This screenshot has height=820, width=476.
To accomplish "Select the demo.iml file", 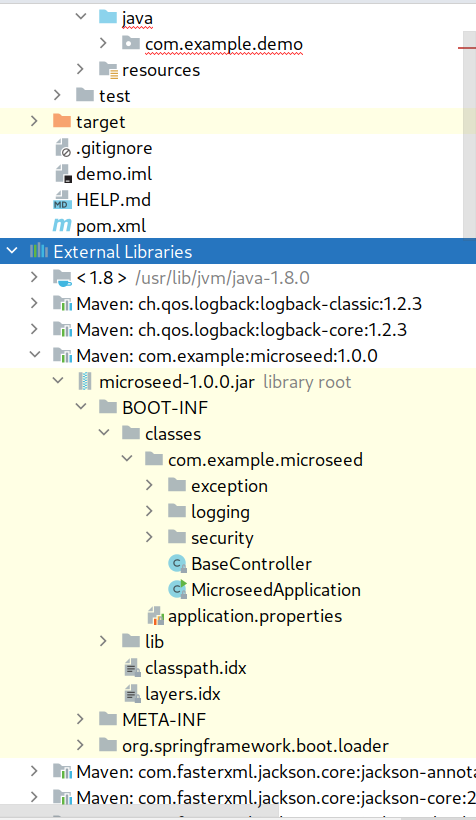I will 114,174.
